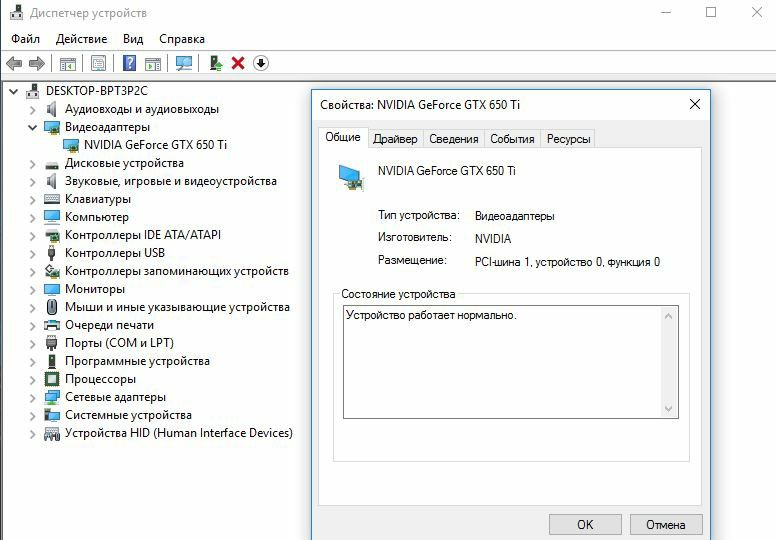
Task: Click the Клавиатуры keyboard icon
Action: 51,199
